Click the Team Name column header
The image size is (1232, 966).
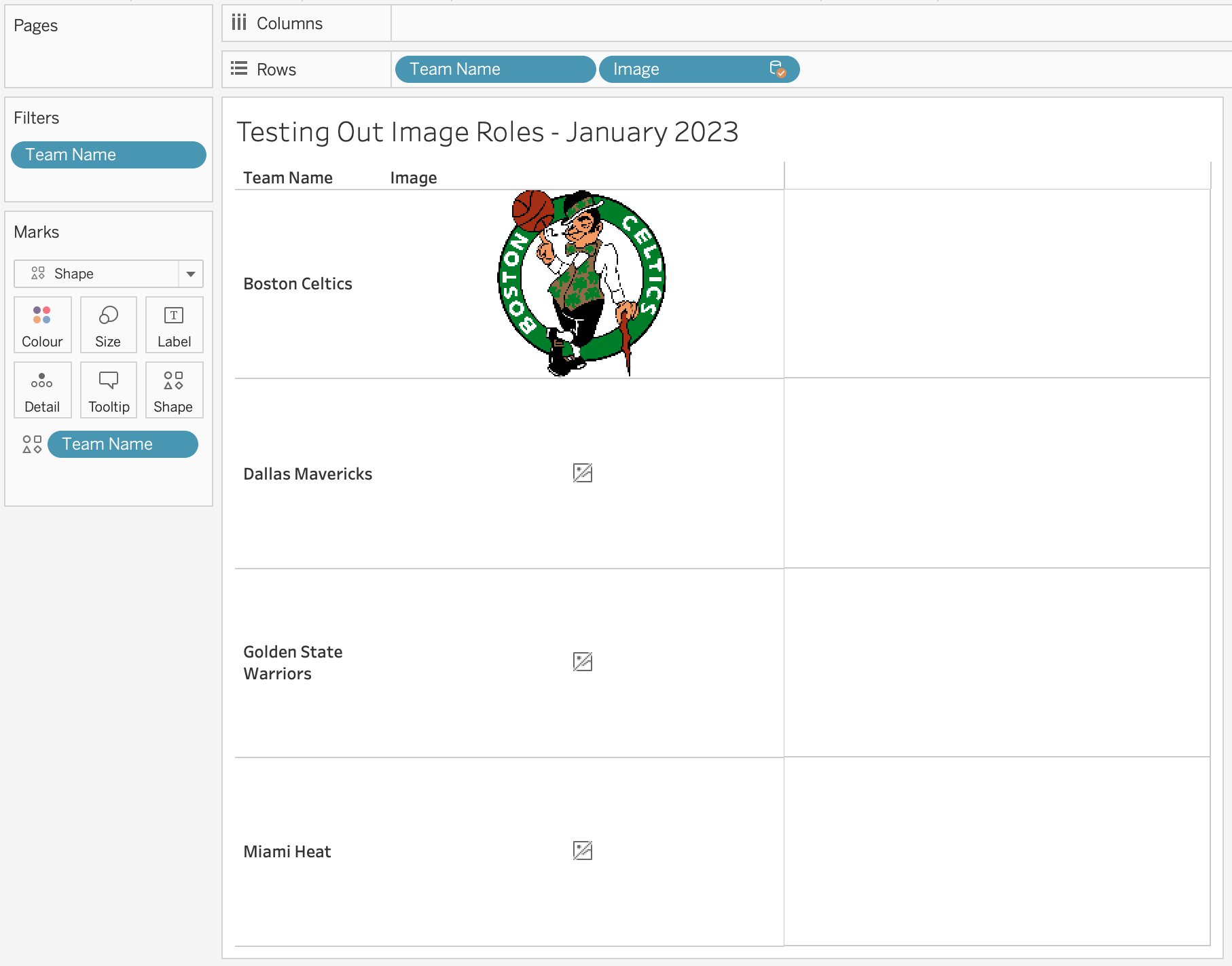tap(288, 178)
